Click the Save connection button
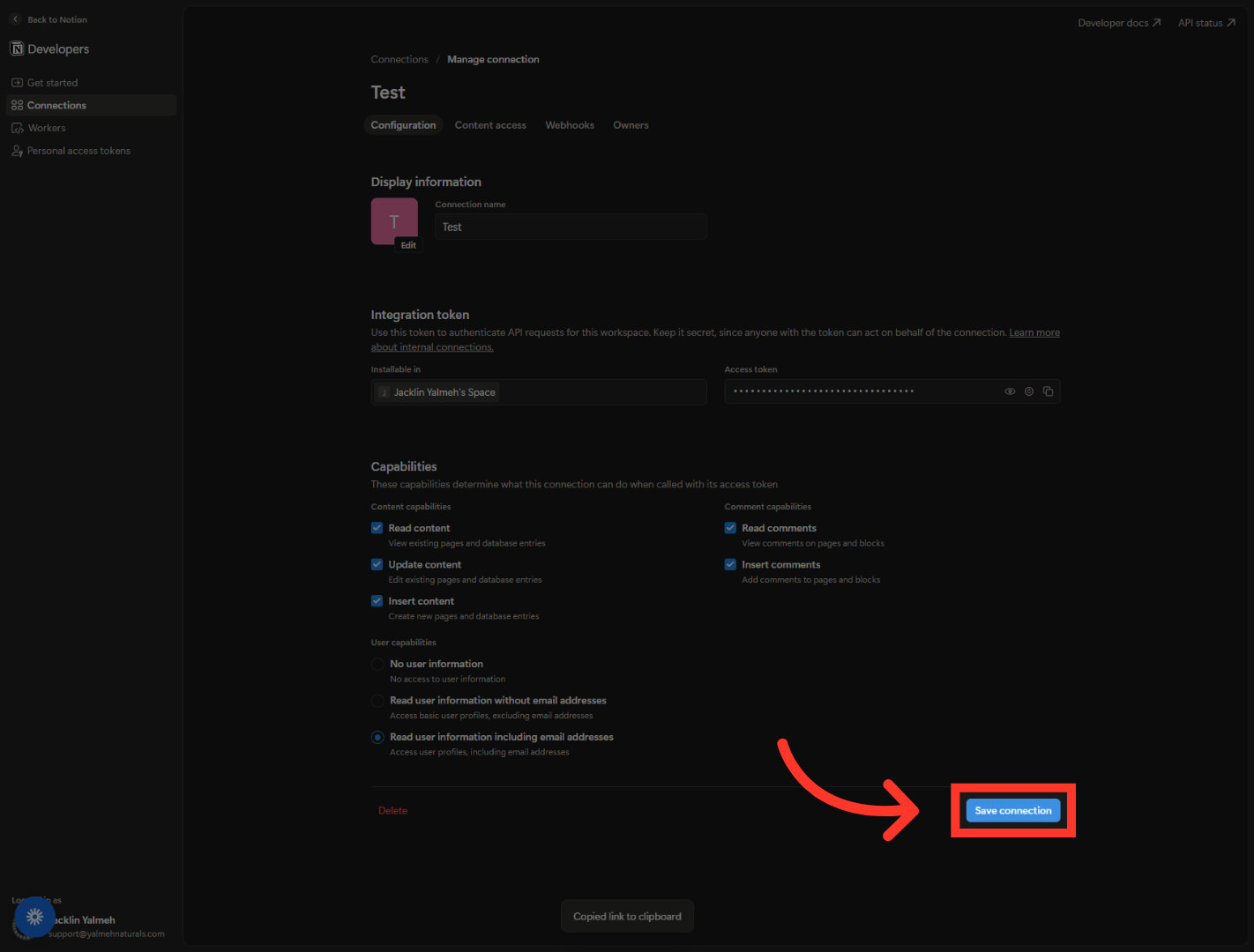 [x=1013, y=811]
